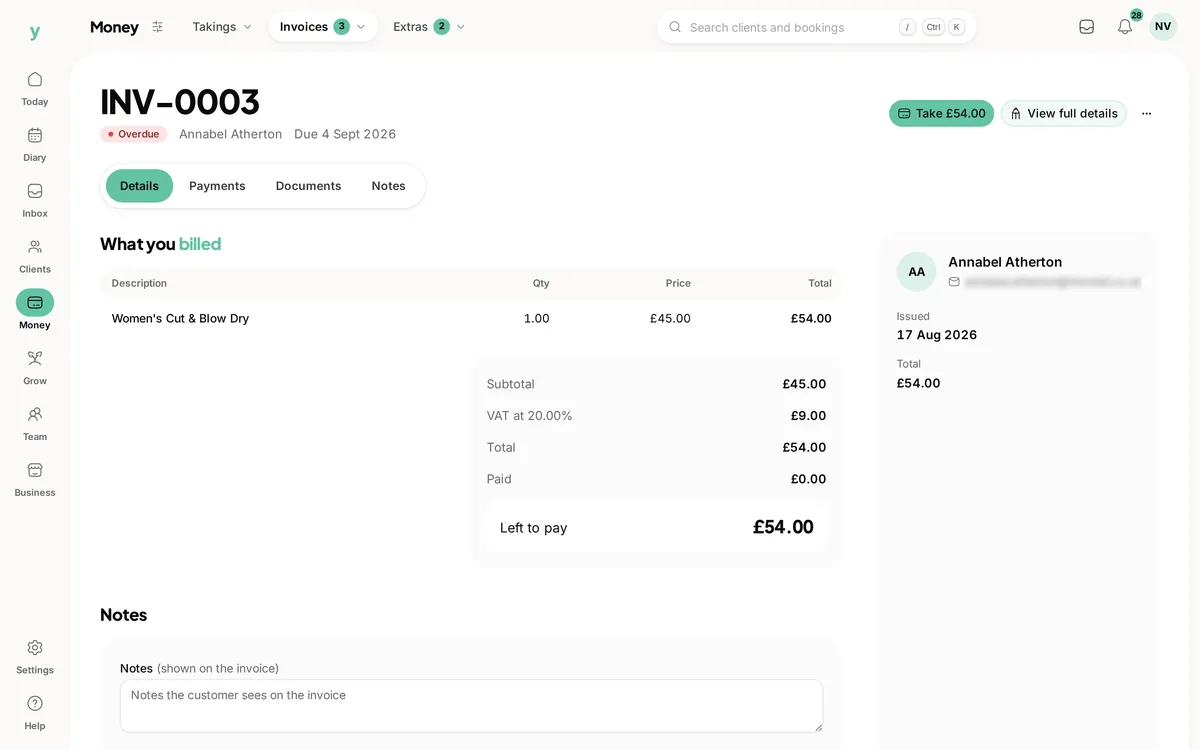
Task: Click the search clients and bookings field
Action: tap(816, 27)
